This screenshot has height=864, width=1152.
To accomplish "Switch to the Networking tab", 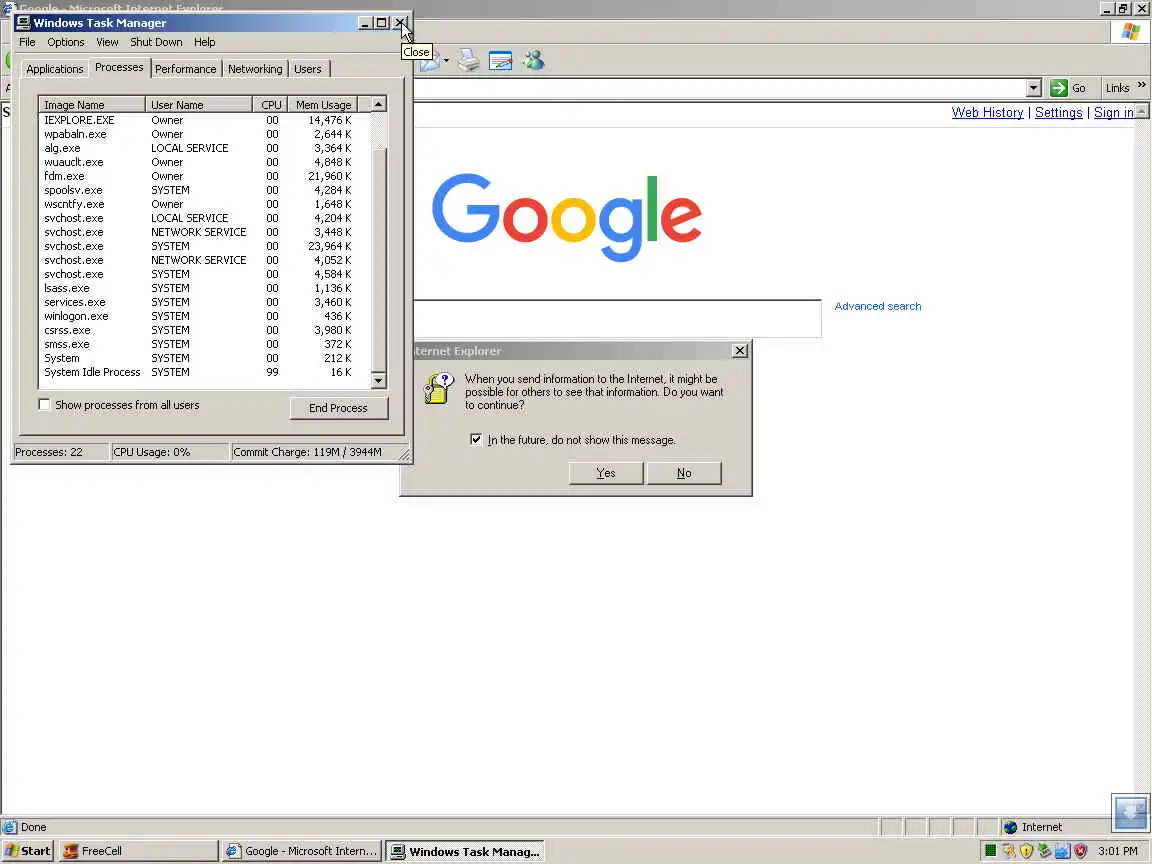I will (x=255, y=69).
